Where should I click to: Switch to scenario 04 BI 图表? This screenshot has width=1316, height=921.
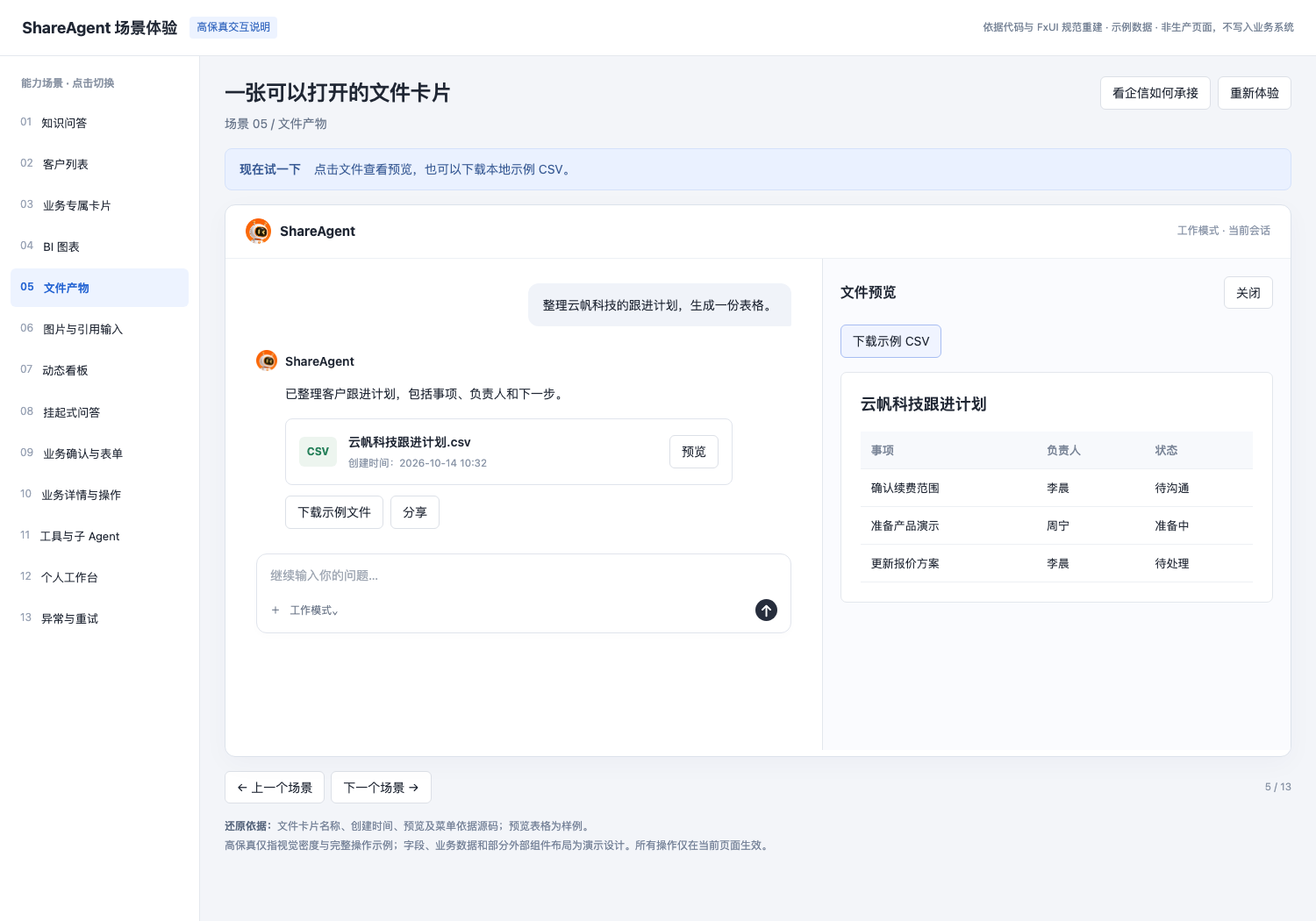pos(99,246)
